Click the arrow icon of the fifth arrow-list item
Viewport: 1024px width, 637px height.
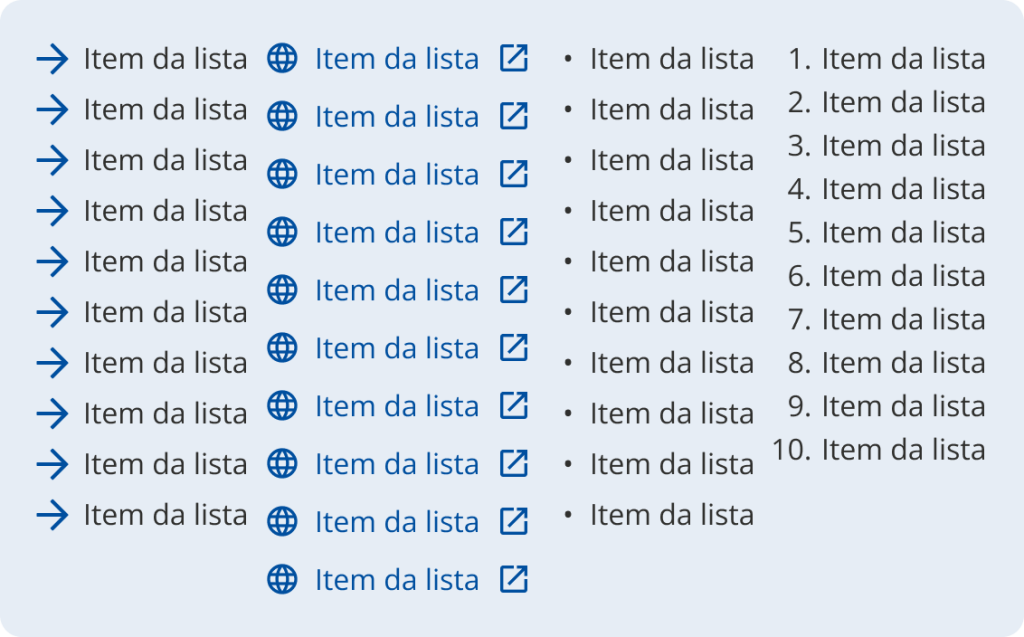[52, 262]
